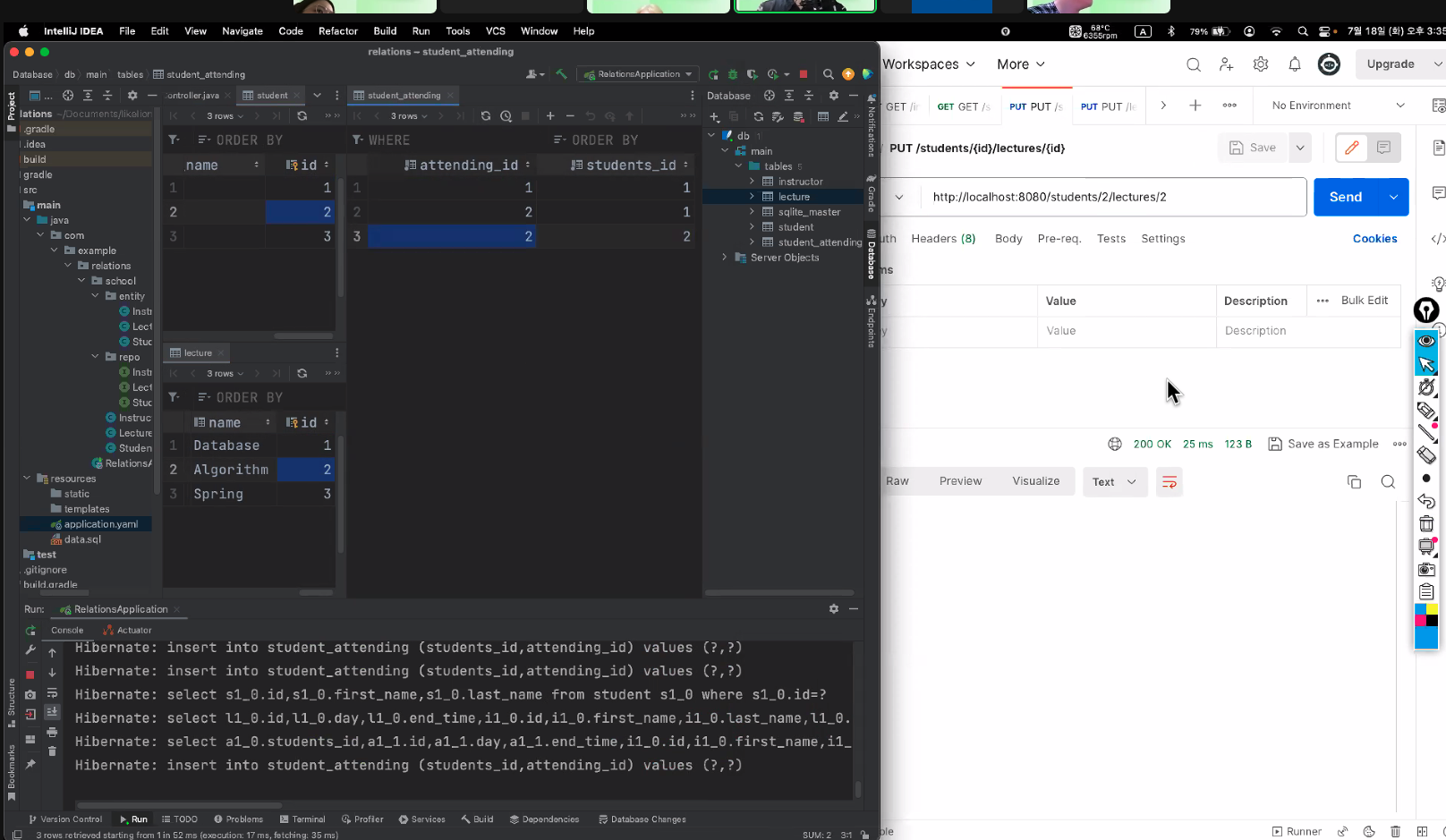Open Jump to Query Console icon
Screen dimensions: 1446x840
tap(843, 116)
